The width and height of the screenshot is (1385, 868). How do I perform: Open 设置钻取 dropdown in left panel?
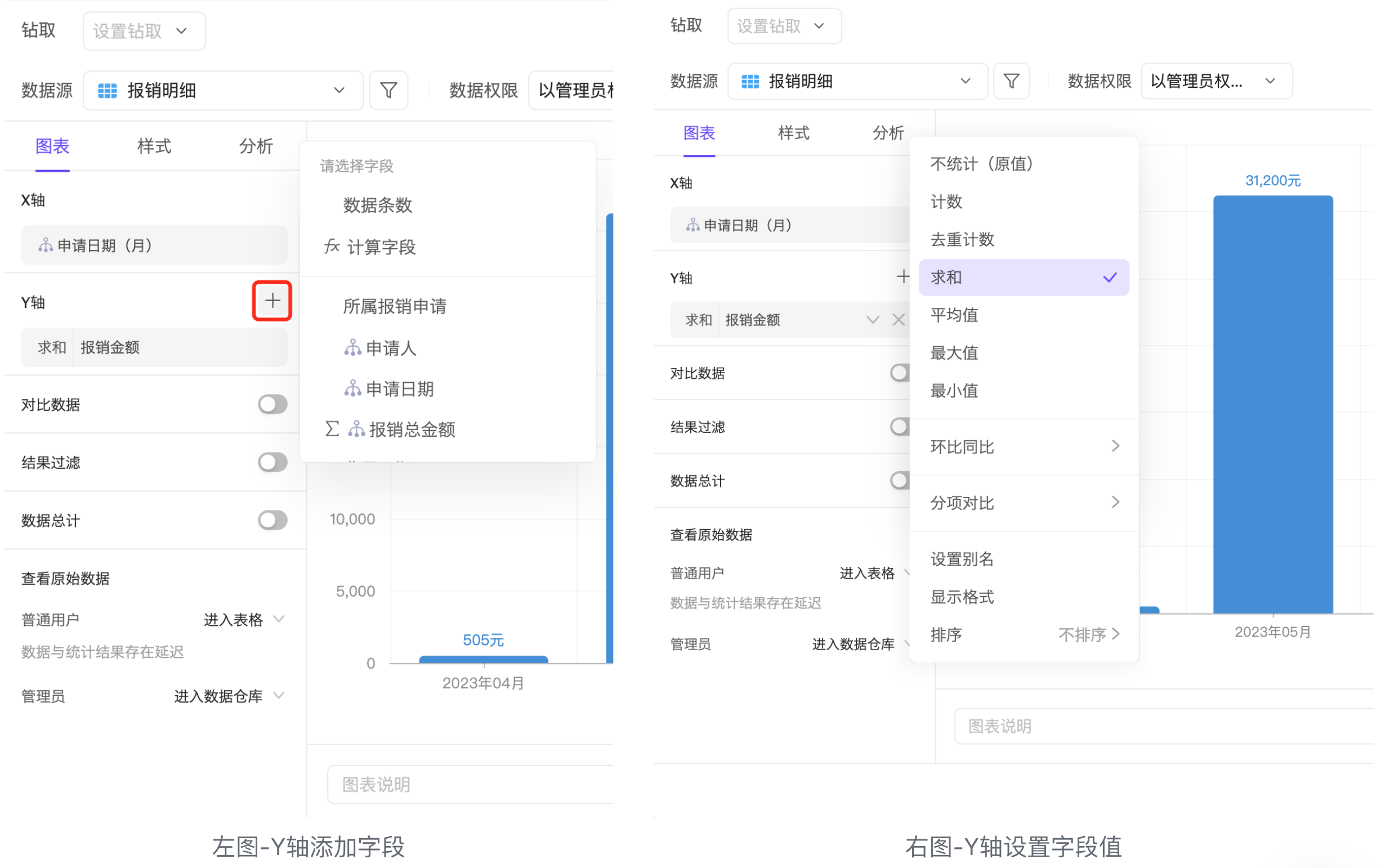144,31
